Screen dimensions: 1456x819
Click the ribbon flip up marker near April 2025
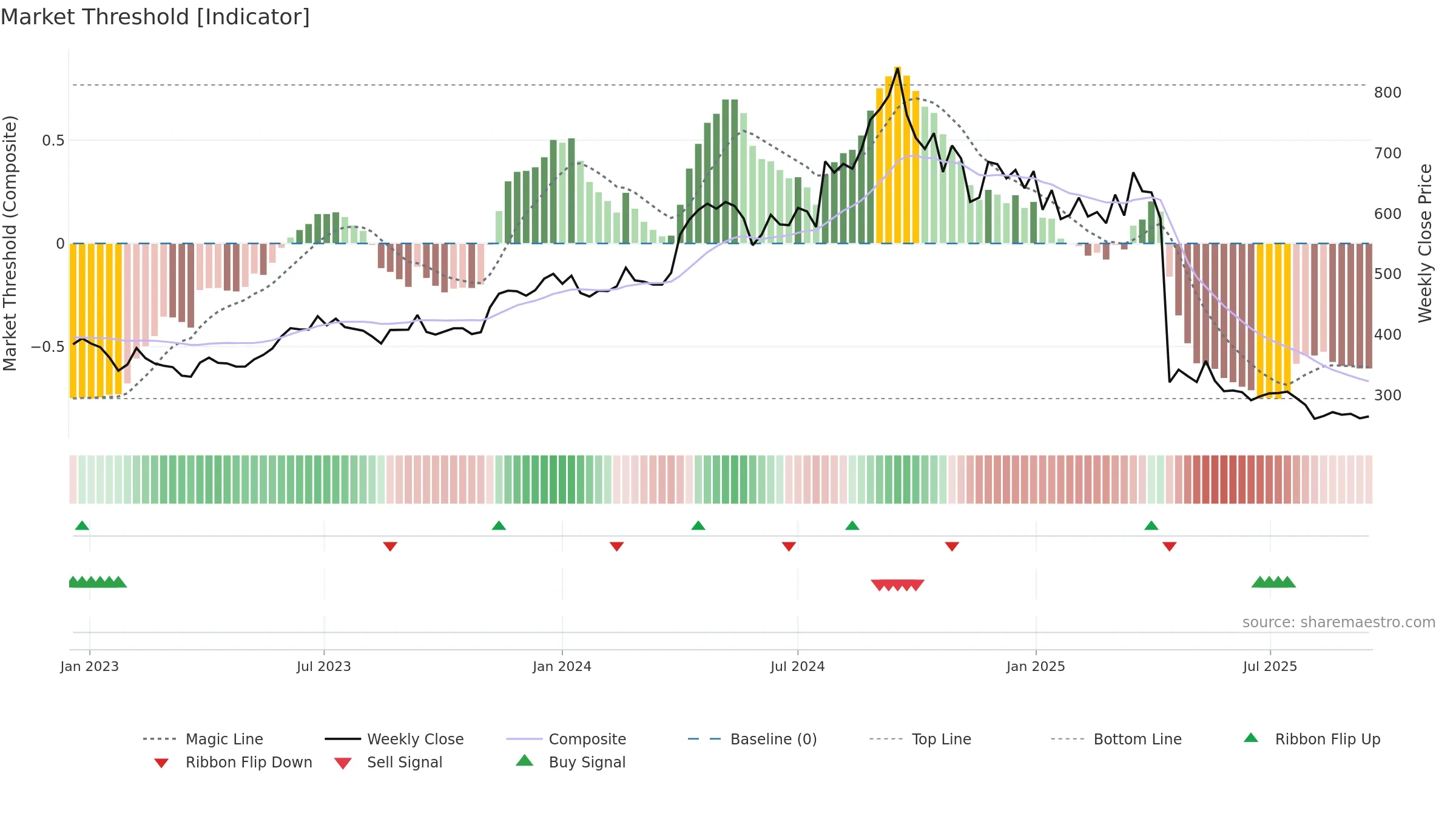1151,525
